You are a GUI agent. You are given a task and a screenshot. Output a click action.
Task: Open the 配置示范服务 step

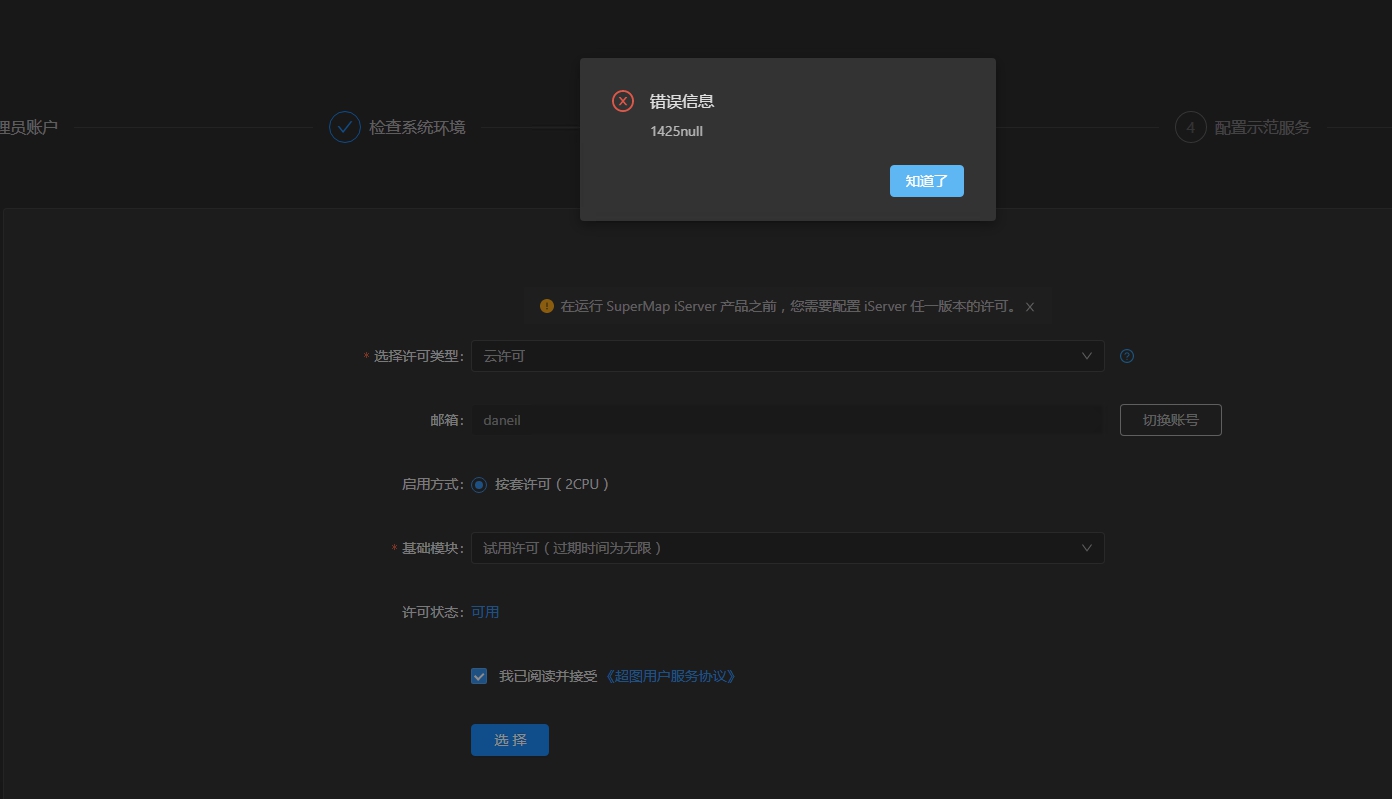click(1262, 128)
